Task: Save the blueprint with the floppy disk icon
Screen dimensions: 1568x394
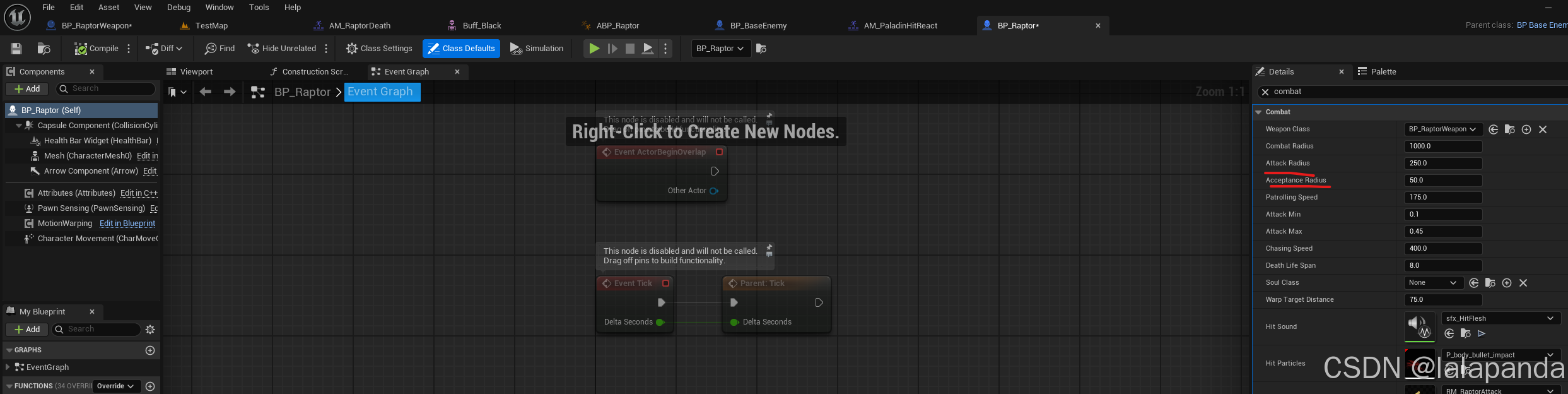Action: (x=16, y=49)
